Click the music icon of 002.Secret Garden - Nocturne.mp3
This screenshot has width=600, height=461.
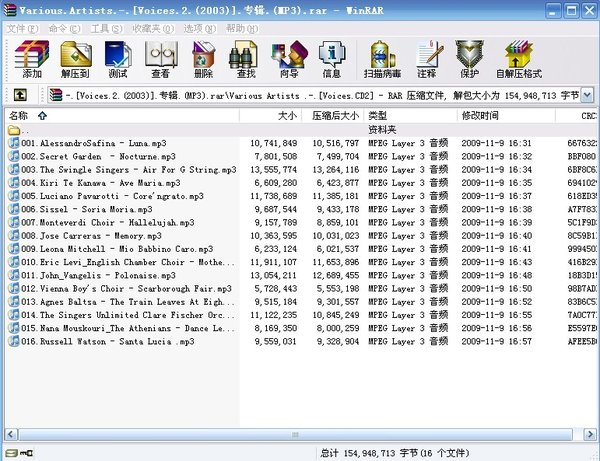(14, 156)
